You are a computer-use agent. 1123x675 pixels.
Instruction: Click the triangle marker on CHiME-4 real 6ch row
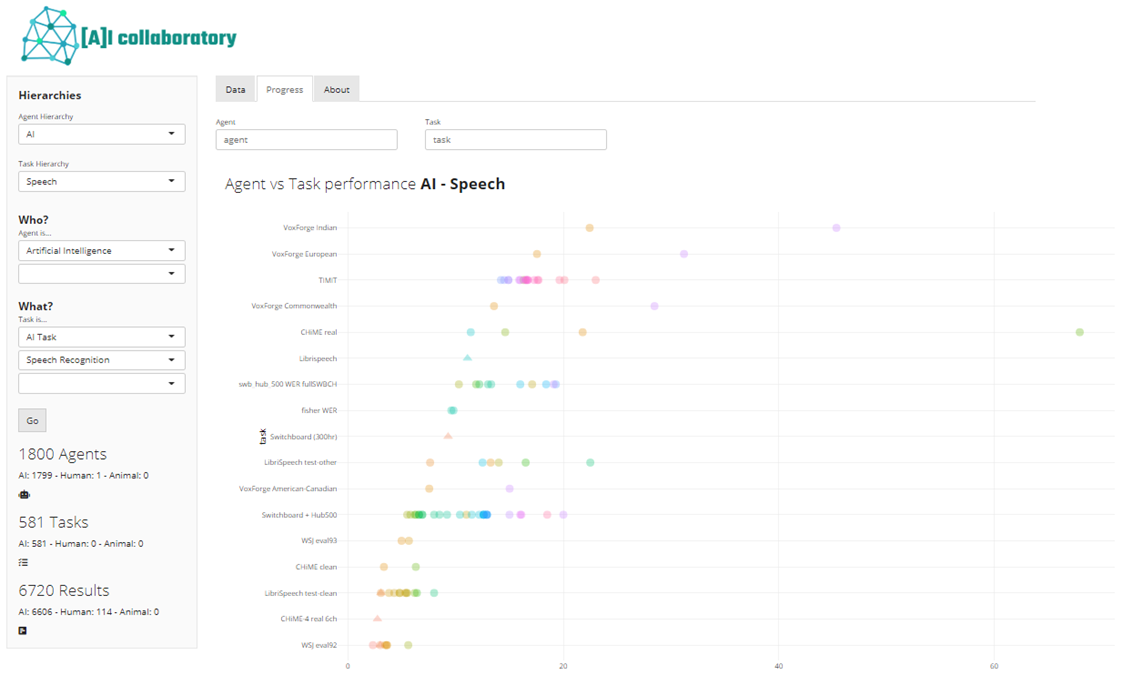click(377, 619)
